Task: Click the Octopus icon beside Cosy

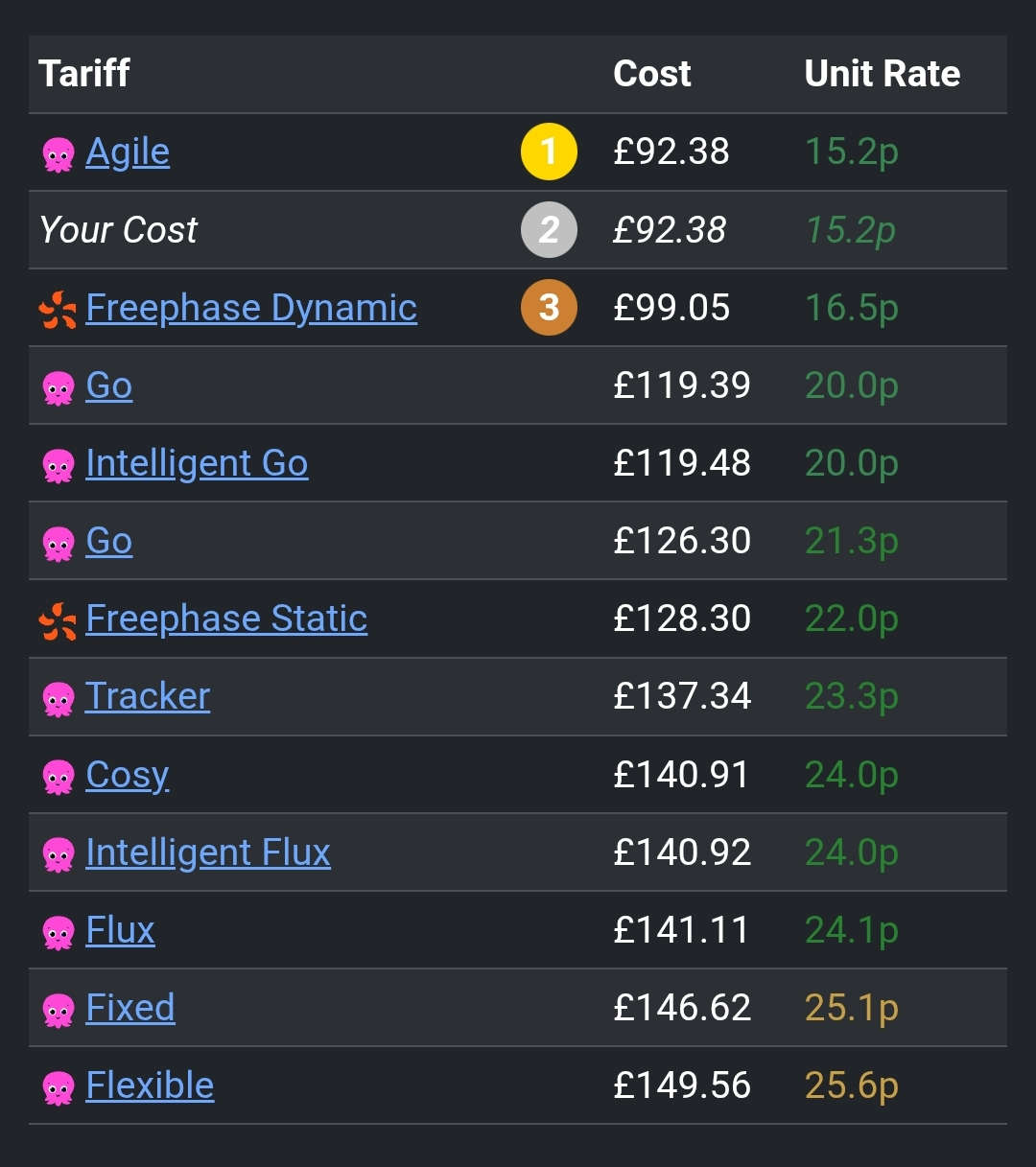Action: [x=59, y=776]
